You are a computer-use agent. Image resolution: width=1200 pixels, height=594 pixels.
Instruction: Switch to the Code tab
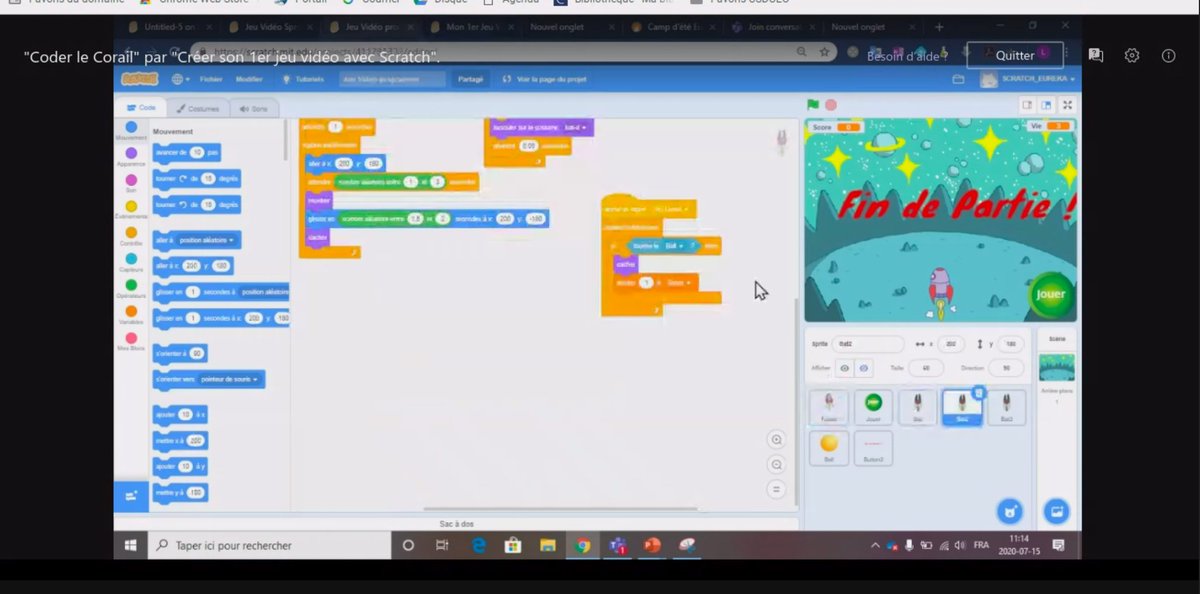pos(140,108)
